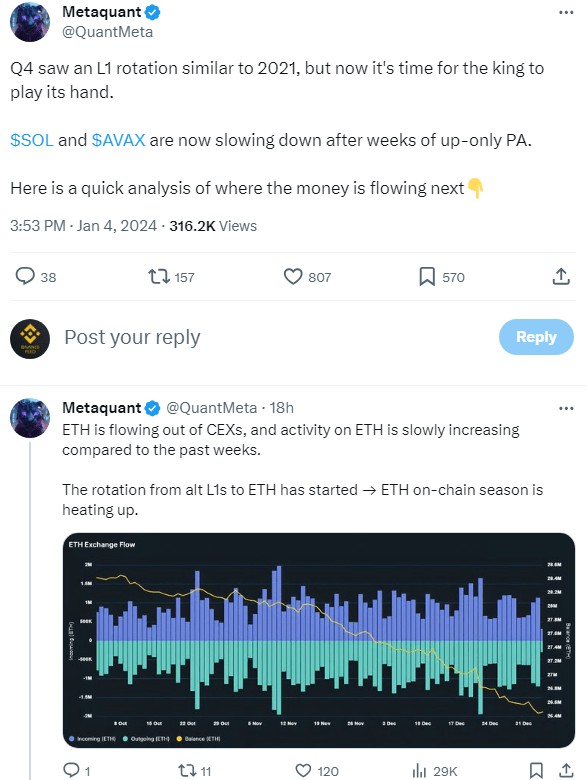
Task: View analytics icon showing 29K views
Action: point(419,771)
